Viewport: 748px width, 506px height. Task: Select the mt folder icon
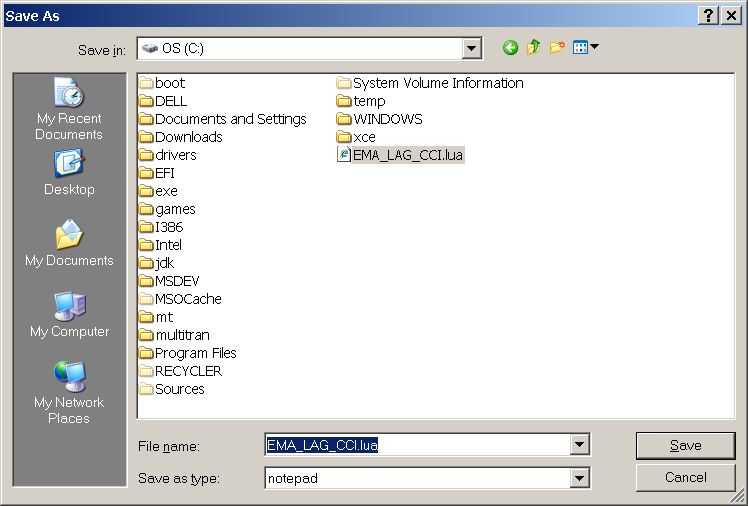click(x=146, y=317)
